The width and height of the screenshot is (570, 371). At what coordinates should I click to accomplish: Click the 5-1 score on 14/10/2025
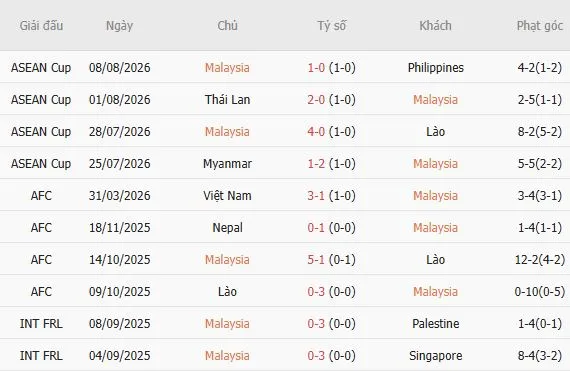click(x=316, y=259)
